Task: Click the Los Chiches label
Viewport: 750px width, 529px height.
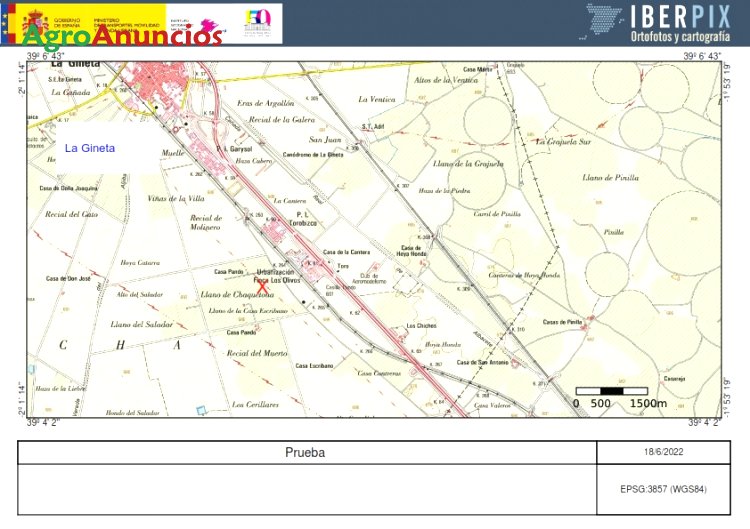Action: (421, 325)
